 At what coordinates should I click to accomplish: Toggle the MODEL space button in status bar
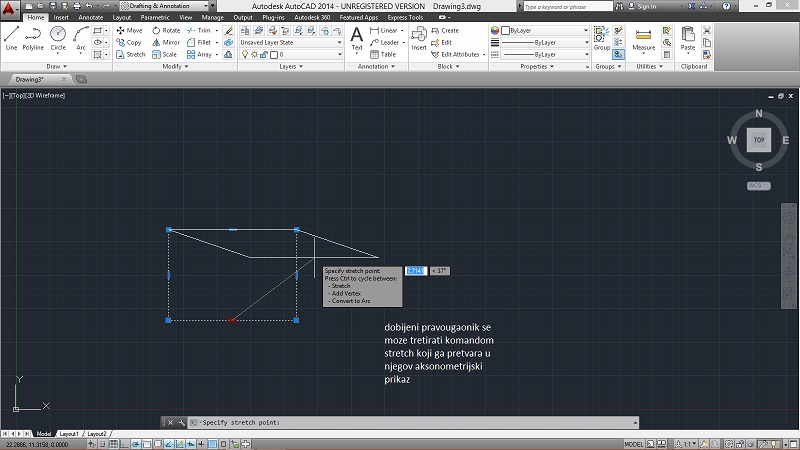point(633,443)
